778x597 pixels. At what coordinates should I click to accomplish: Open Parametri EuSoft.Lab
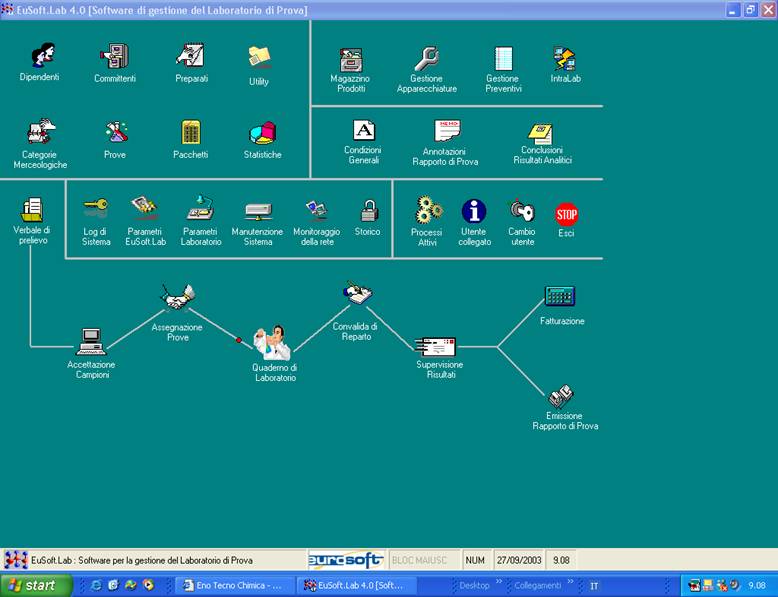(x=145, y=208)
